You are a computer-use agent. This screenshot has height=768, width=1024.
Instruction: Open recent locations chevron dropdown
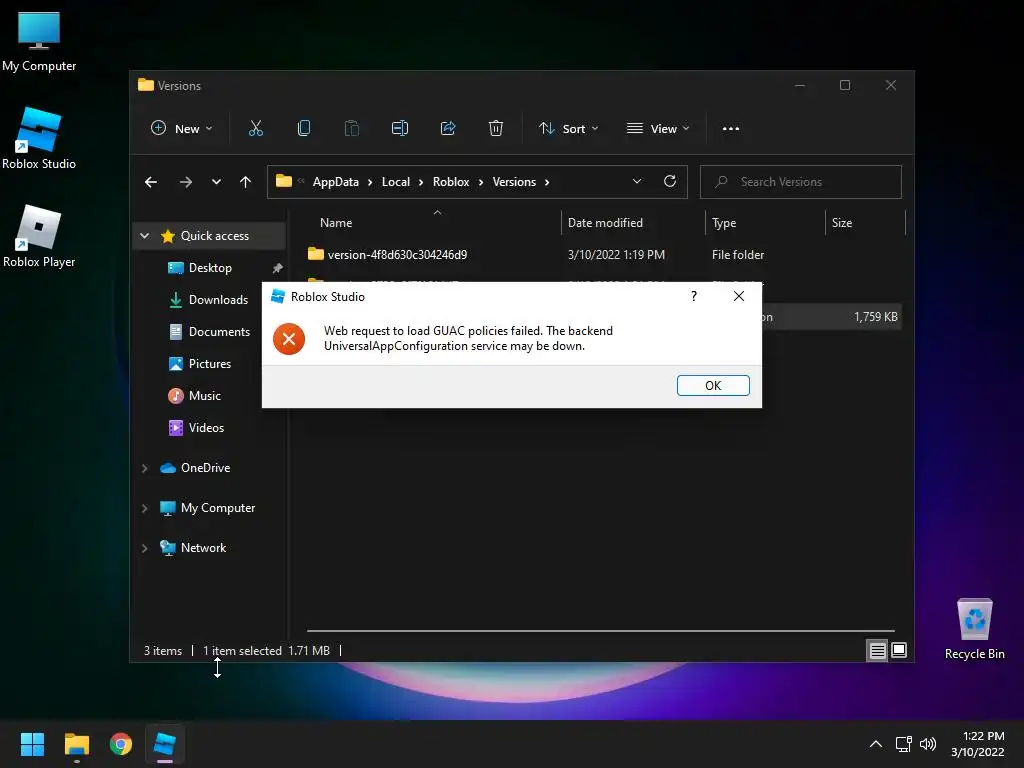click(216, 182)
